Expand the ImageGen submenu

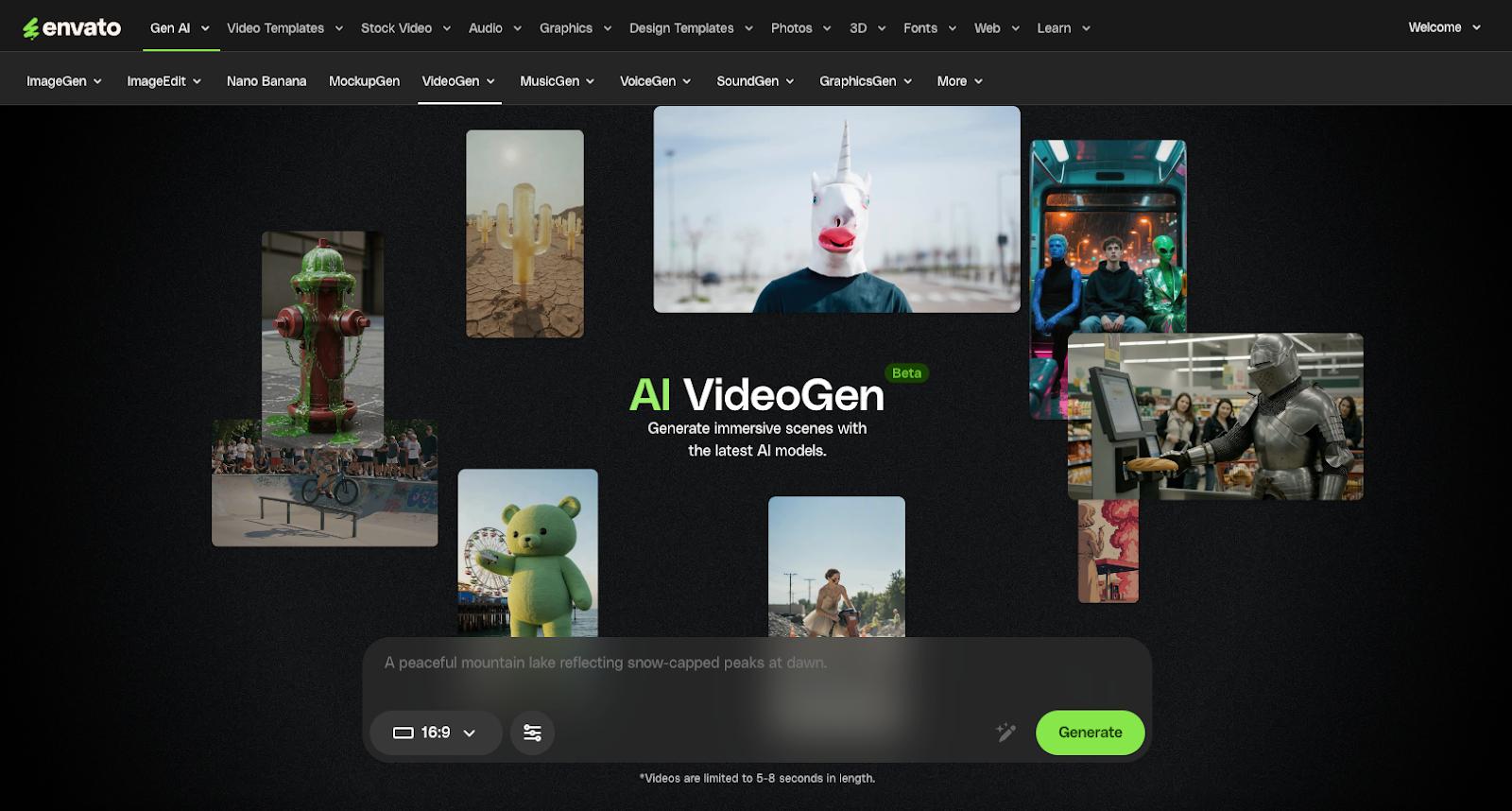click(64, 81)
